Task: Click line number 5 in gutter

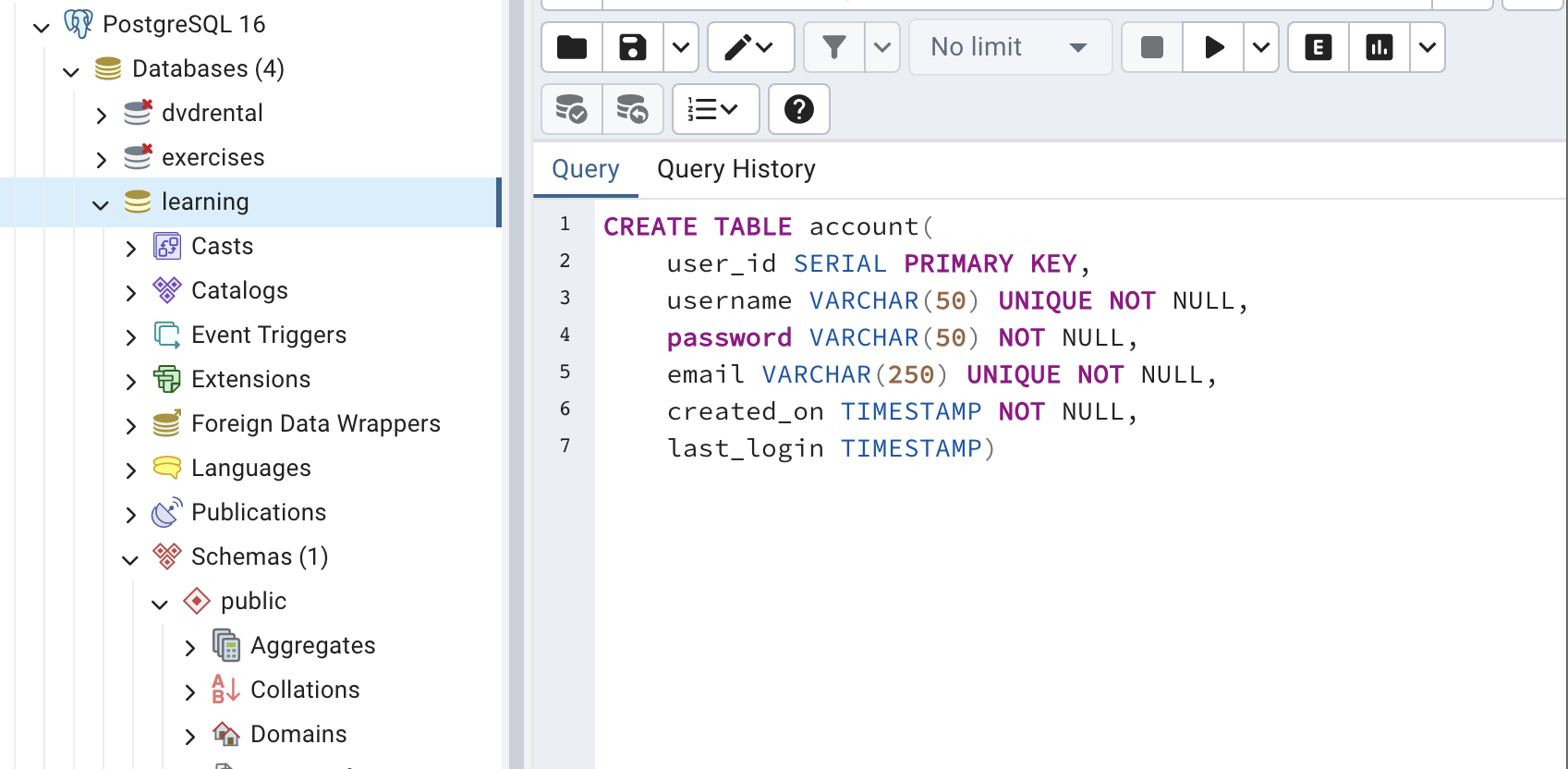Action: (565, 372)
